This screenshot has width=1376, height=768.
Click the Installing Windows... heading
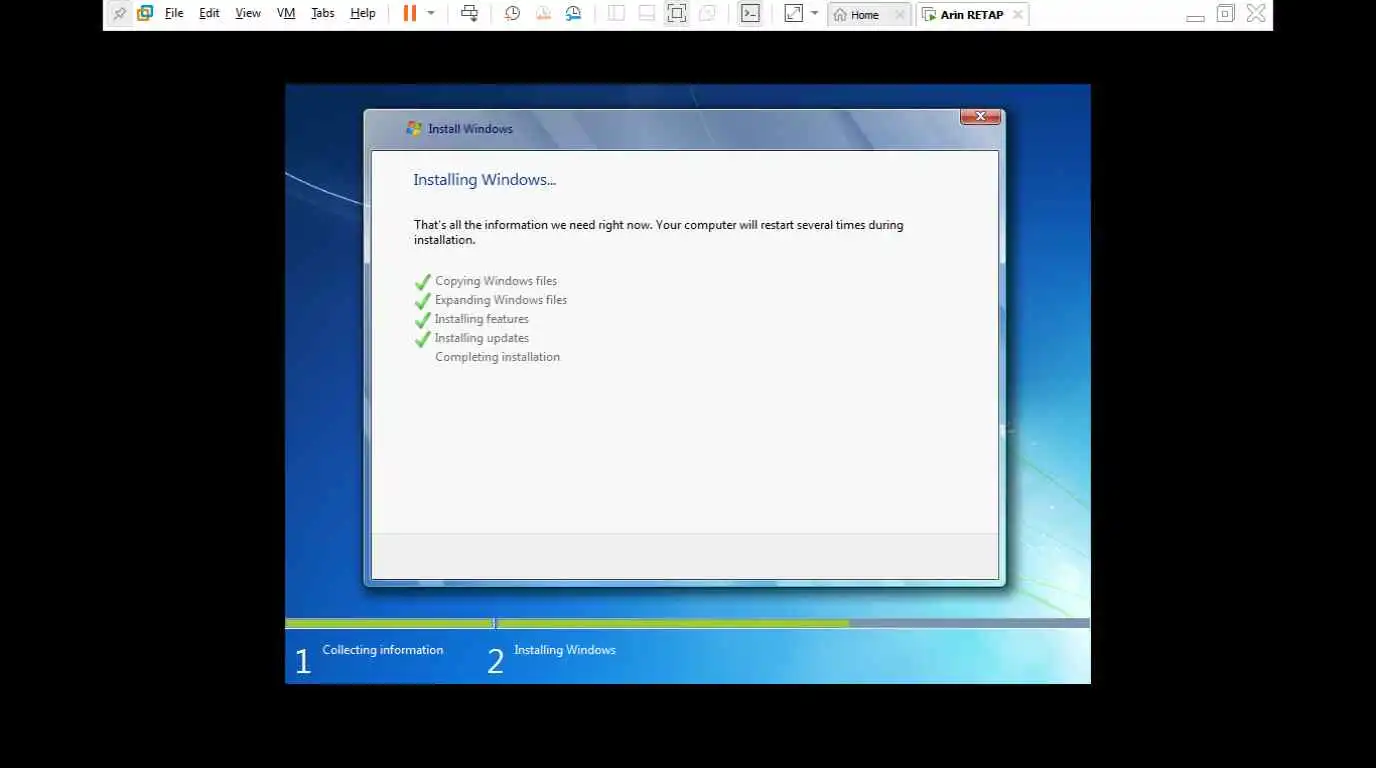pyautogui.click(x=485, y=180)
